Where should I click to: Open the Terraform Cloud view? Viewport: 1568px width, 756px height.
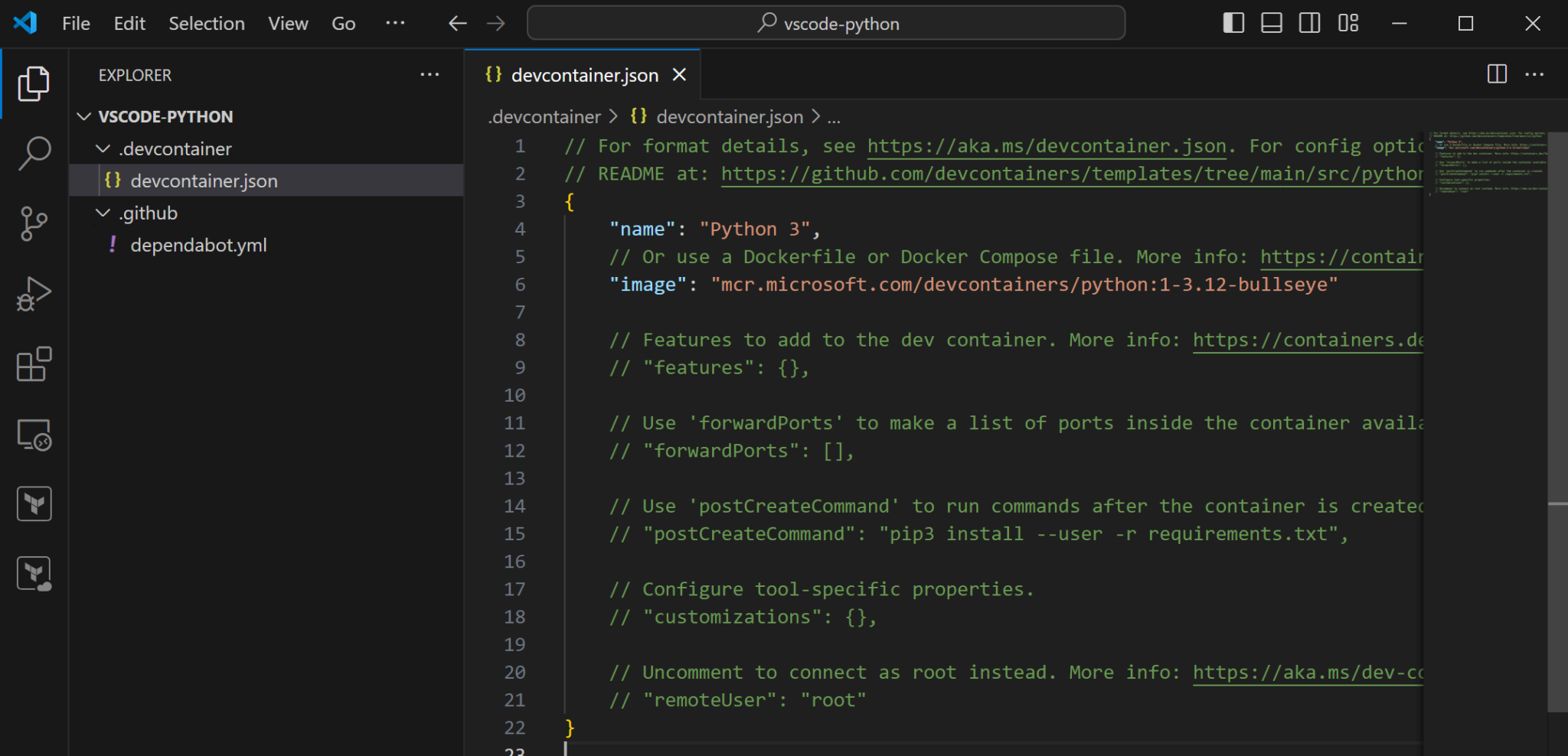(34, 572)
